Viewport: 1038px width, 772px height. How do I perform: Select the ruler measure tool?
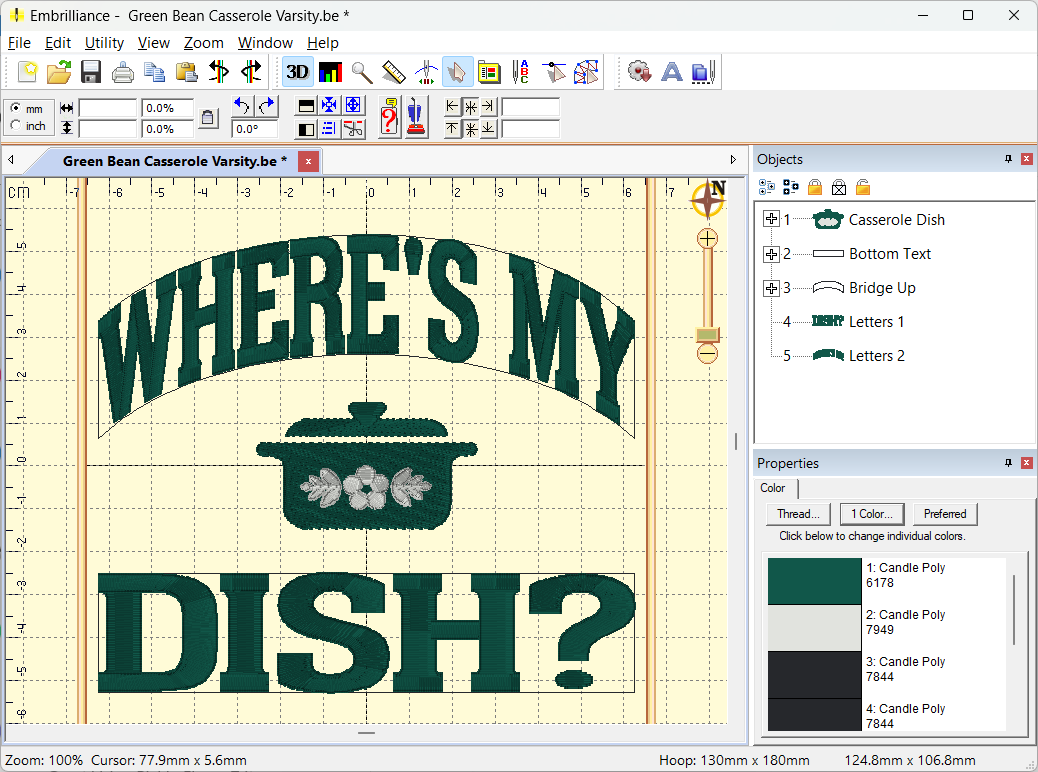(393, 72)
